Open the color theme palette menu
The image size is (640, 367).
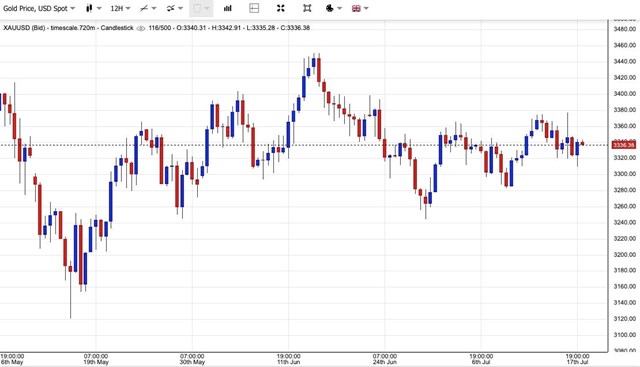point(330,8)
